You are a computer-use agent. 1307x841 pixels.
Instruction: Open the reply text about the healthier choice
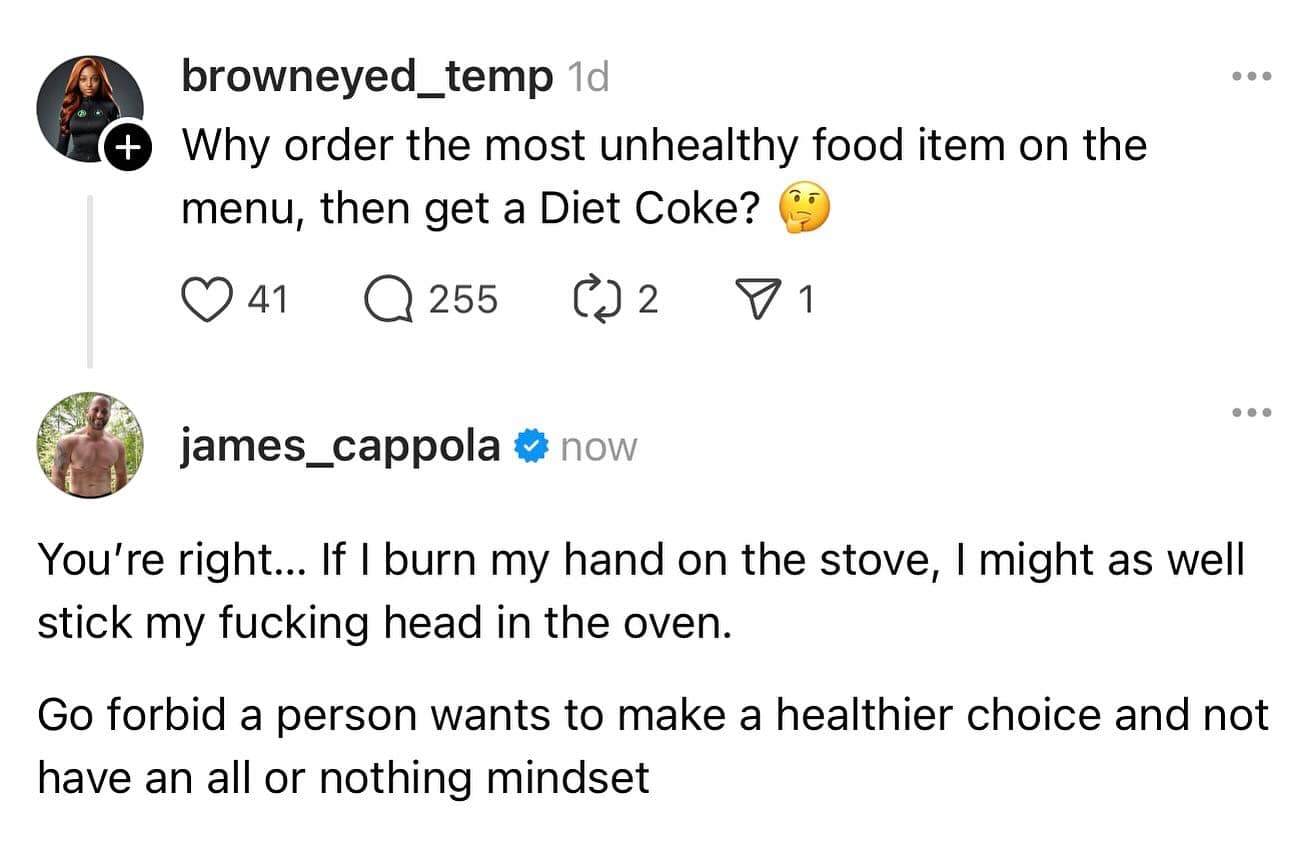pyautogui.click(x=652, y=746)
